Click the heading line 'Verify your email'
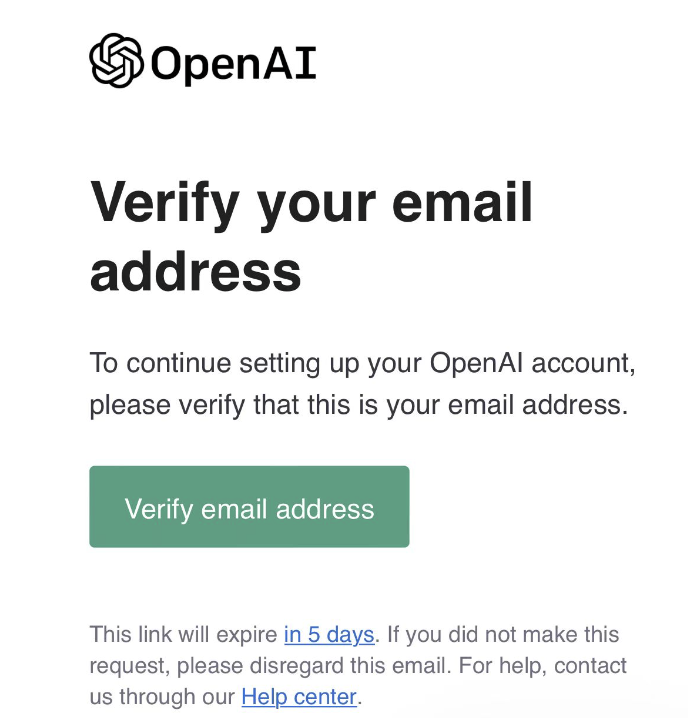This screenshot has height=718, width=688. tap(311, 204)
